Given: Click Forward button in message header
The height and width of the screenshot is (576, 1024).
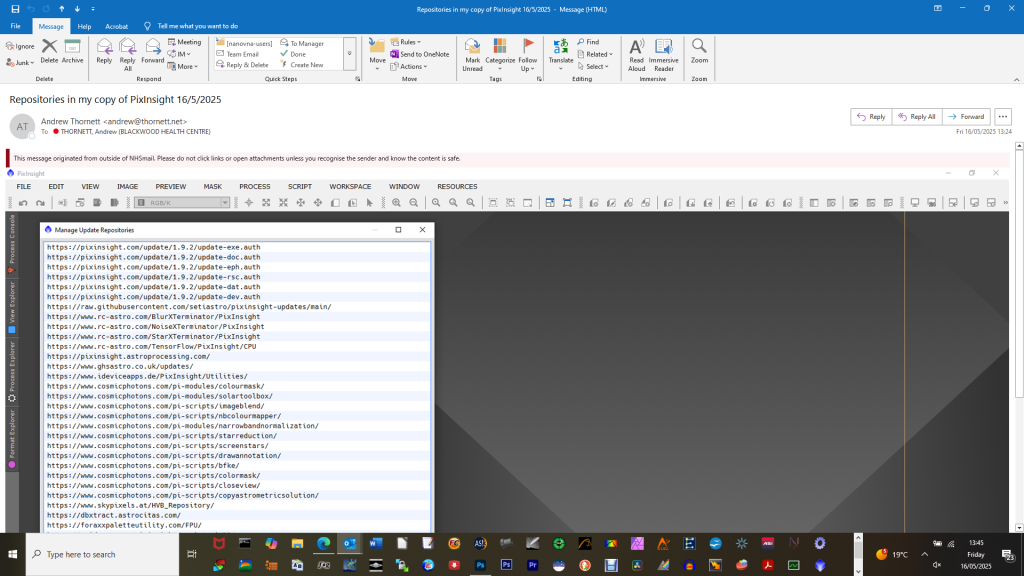Looking at the screenshot, I should [966, 116].
